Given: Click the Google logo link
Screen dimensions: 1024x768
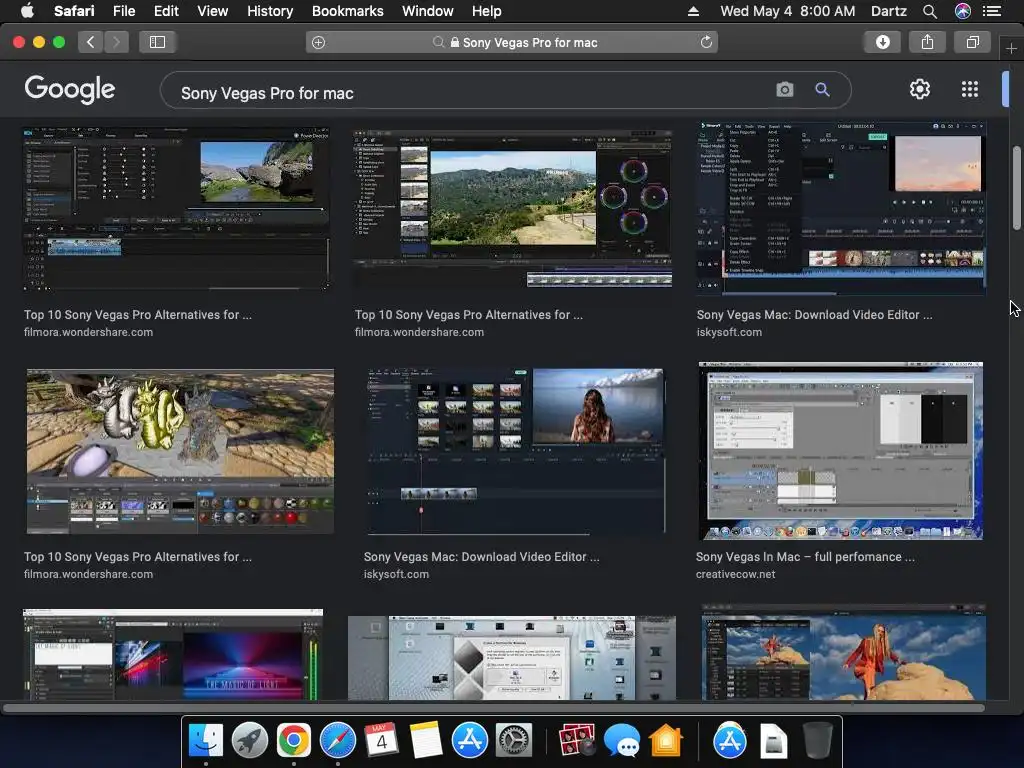Looking at the screenshot, I should point(70,89).
